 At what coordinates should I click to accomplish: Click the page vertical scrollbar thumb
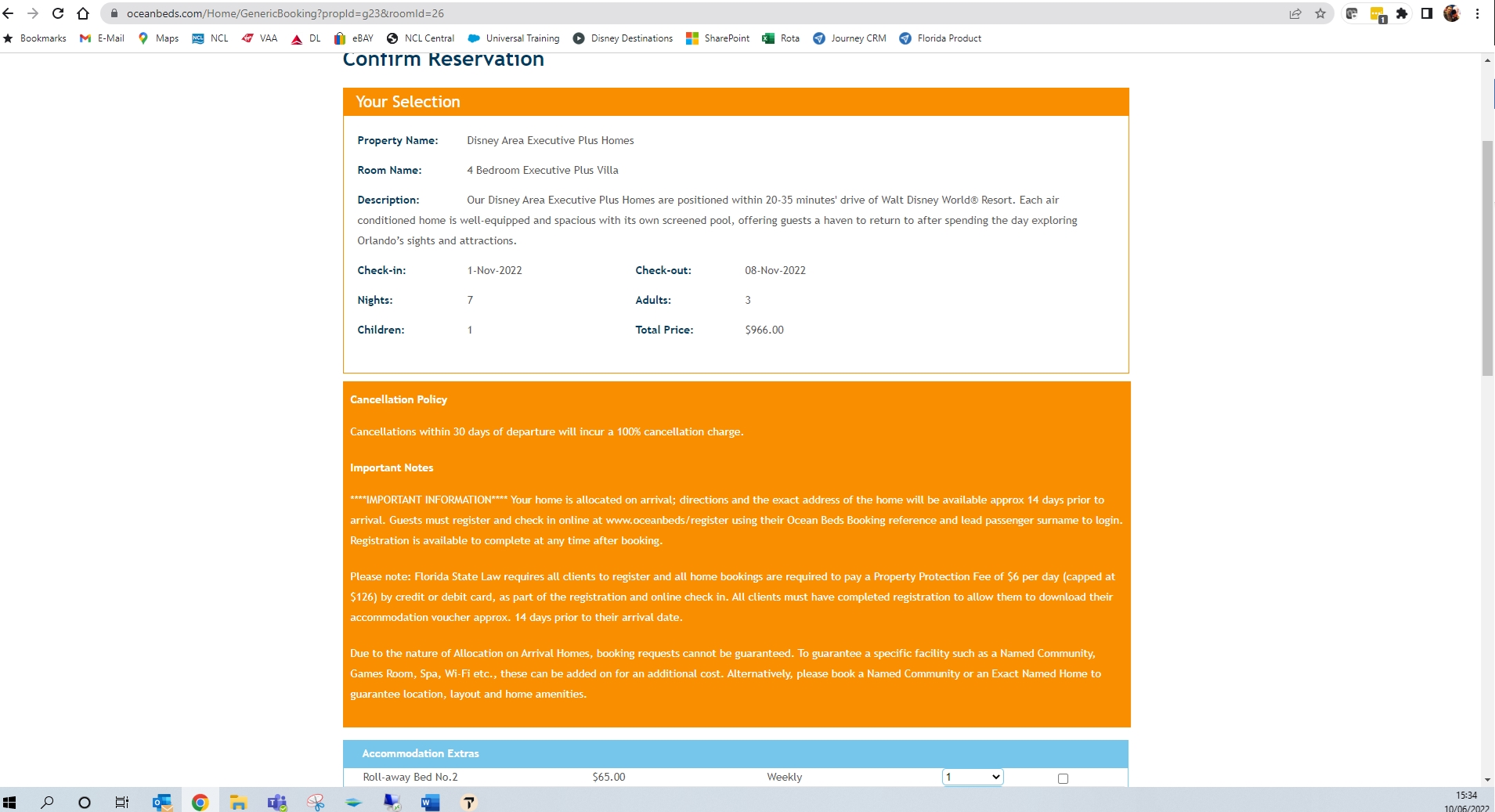pyautogui.click(x=1488, y=258)
